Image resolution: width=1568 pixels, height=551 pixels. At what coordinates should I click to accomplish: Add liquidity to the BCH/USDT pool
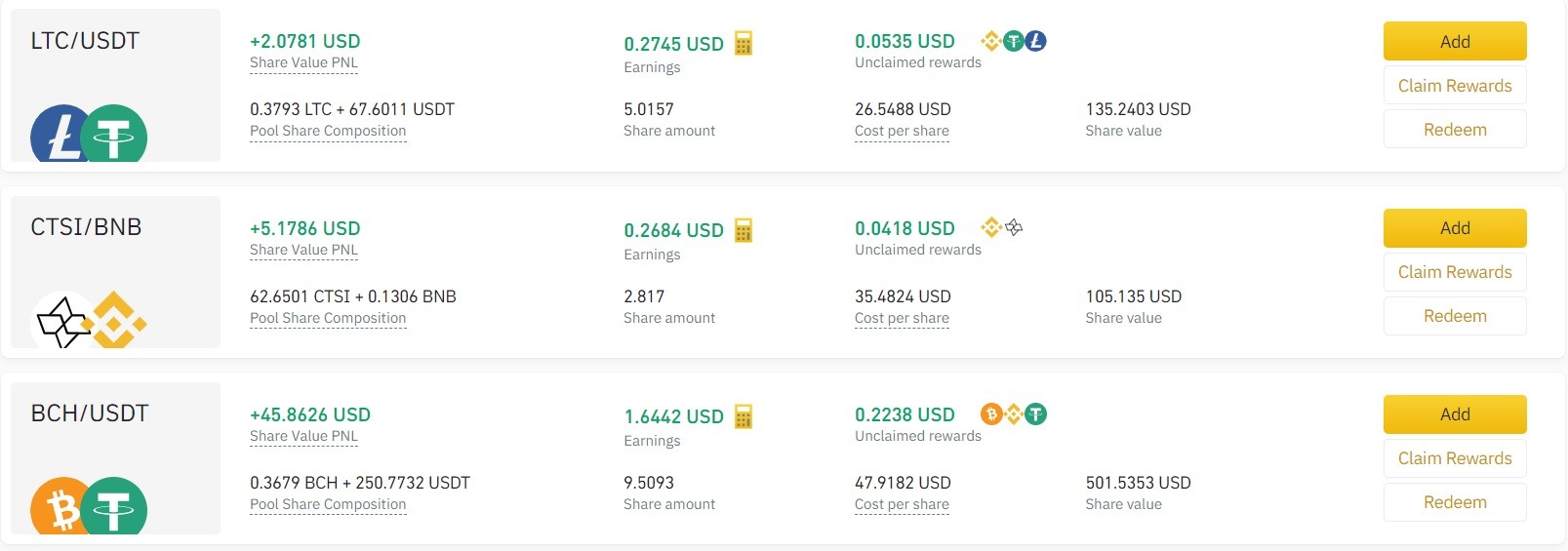tap(1455, 414)
